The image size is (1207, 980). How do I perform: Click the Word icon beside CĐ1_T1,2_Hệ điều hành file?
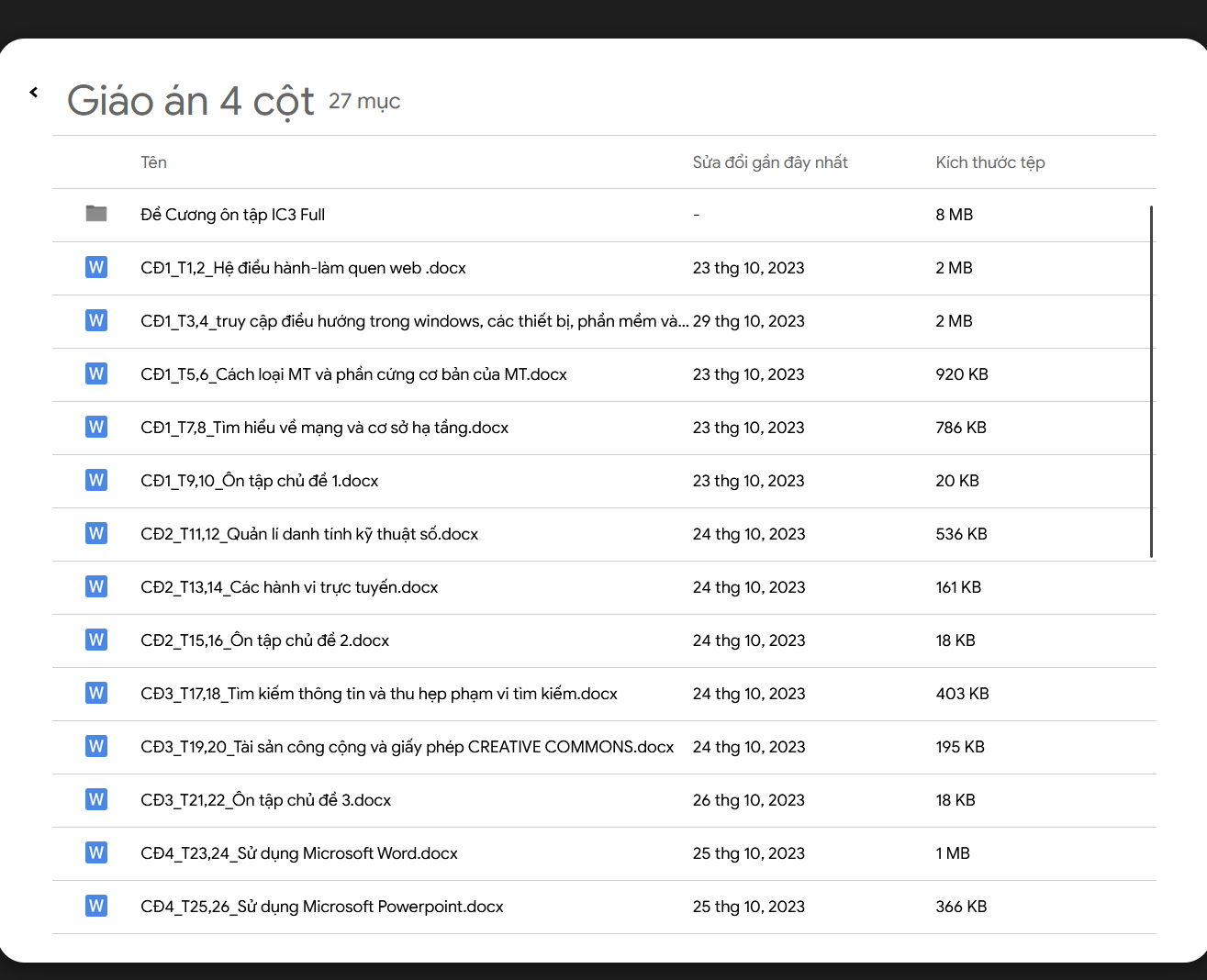[96, 267]
